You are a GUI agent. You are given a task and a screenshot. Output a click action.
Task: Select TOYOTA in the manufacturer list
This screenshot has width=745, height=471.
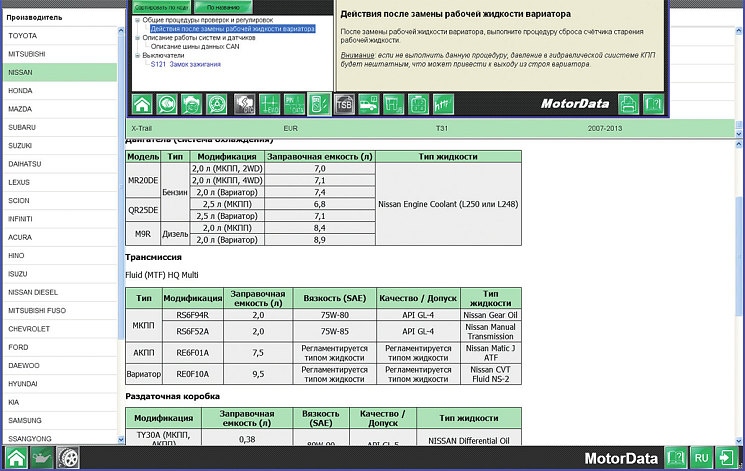click(x=60, y=36)
